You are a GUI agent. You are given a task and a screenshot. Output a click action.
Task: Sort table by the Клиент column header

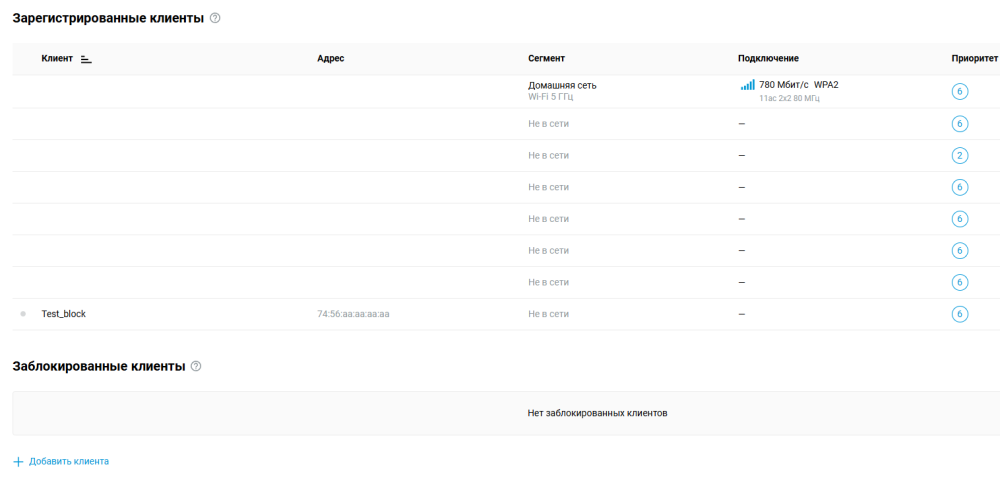point(57,59)
